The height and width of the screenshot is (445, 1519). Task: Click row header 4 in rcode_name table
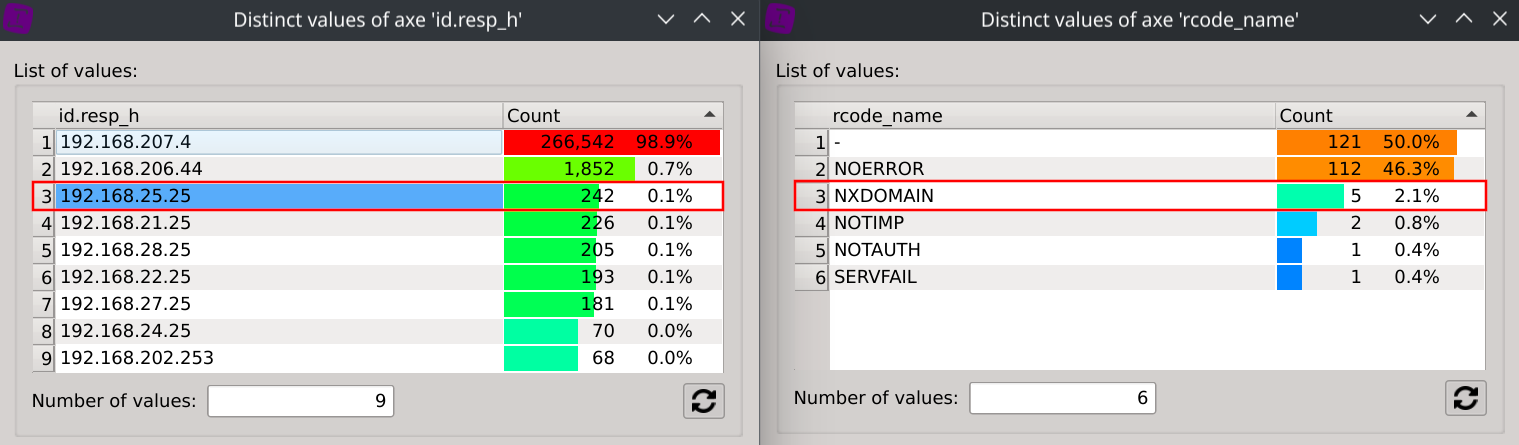click(x=812, y=223)
